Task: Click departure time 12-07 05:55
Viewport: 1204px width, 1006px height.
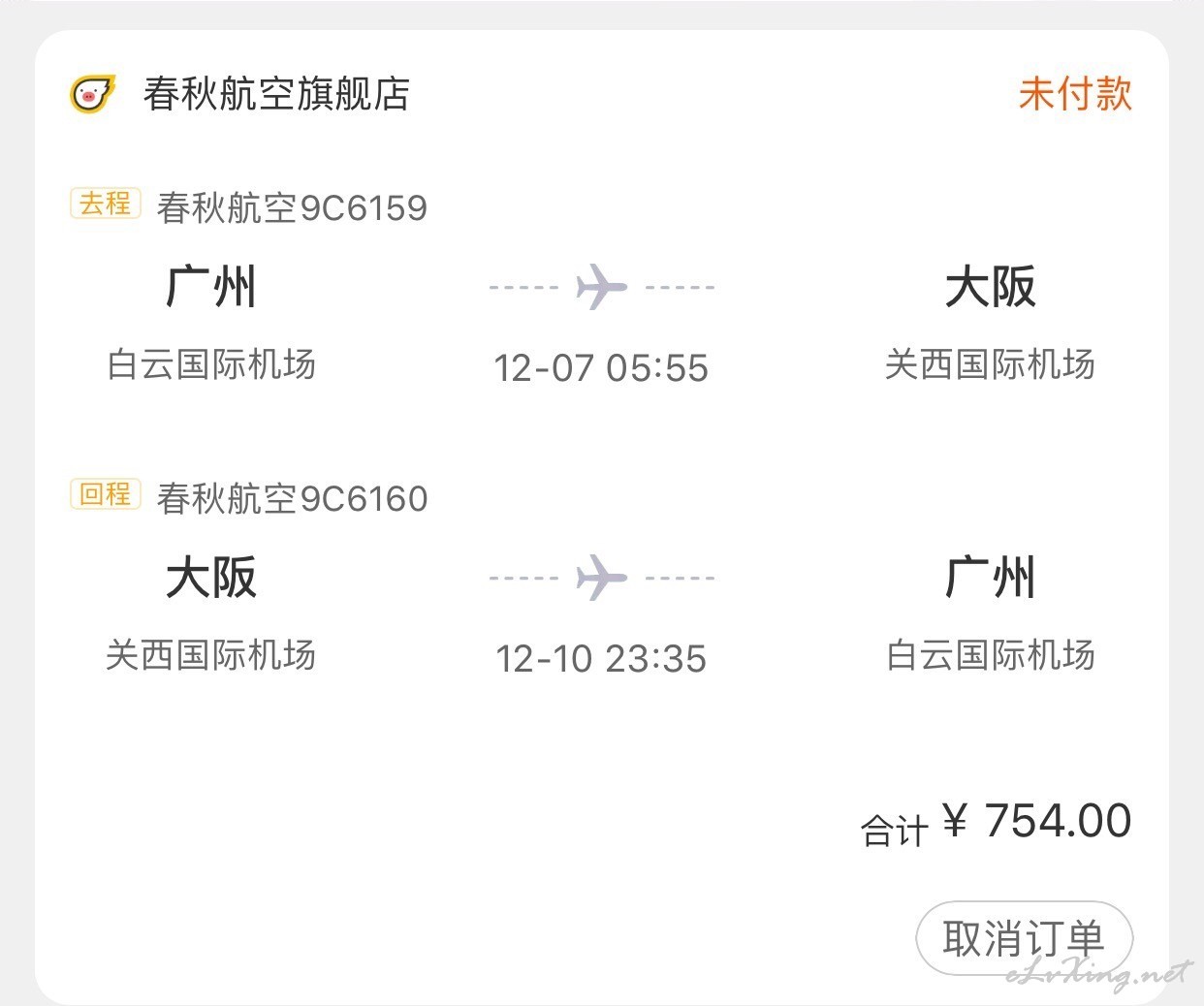Action: tap(601, 368)
